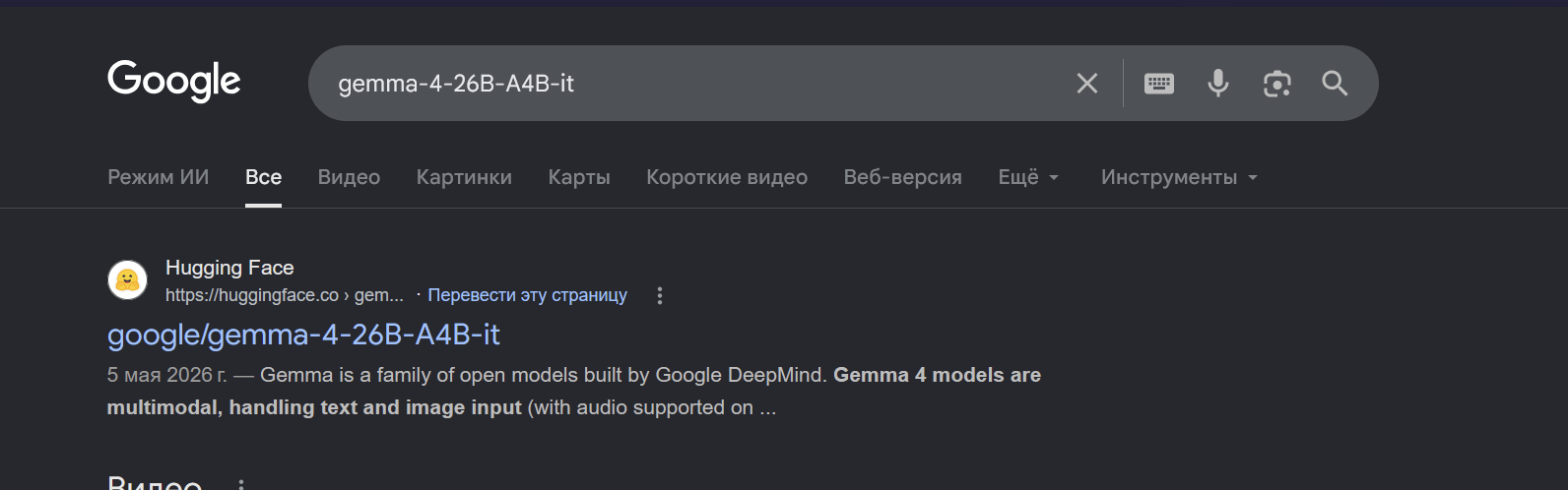Click Перевести эту страницу link

point(527,295)
